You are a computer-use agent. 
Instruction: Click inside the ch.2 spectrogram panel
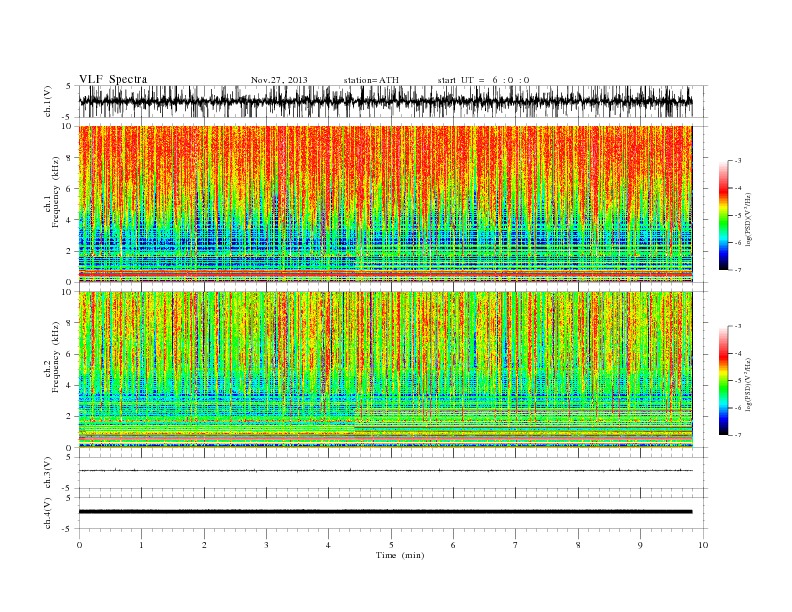[x=386, y=370]
